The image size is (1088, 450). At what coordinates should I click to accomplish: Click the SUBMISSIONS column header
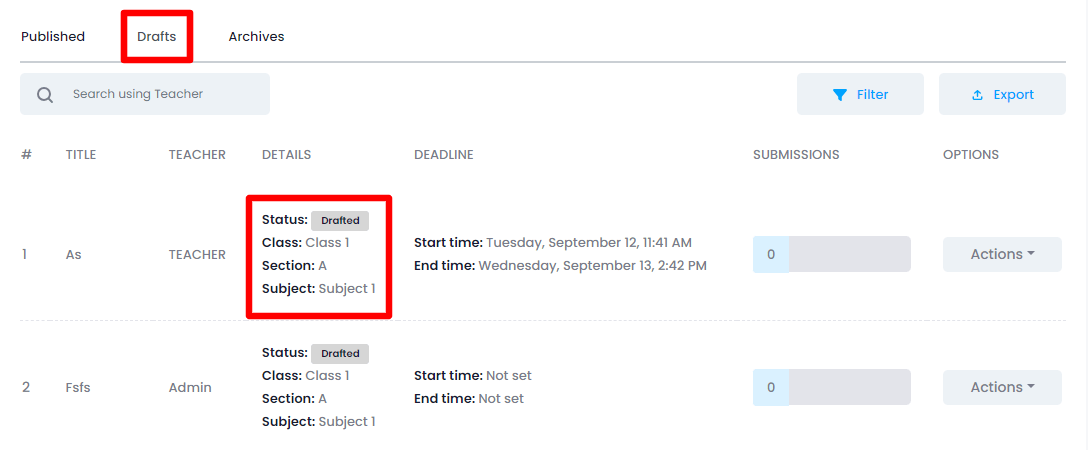coord(796,155)
